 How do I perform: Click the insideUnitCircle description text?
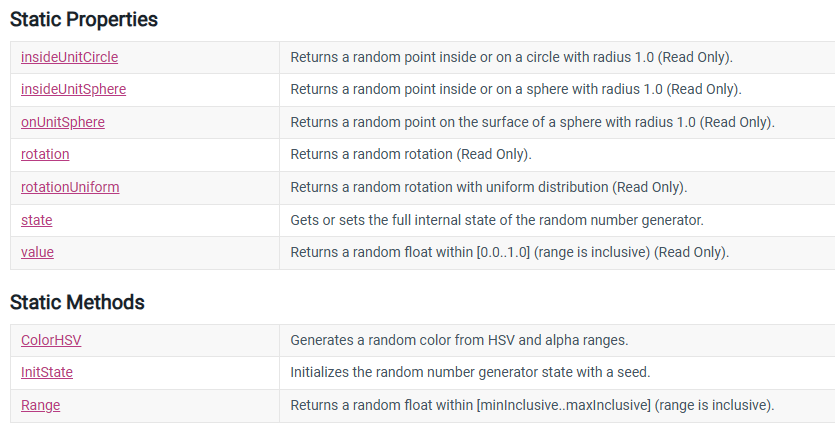click(x=511, y=57)
